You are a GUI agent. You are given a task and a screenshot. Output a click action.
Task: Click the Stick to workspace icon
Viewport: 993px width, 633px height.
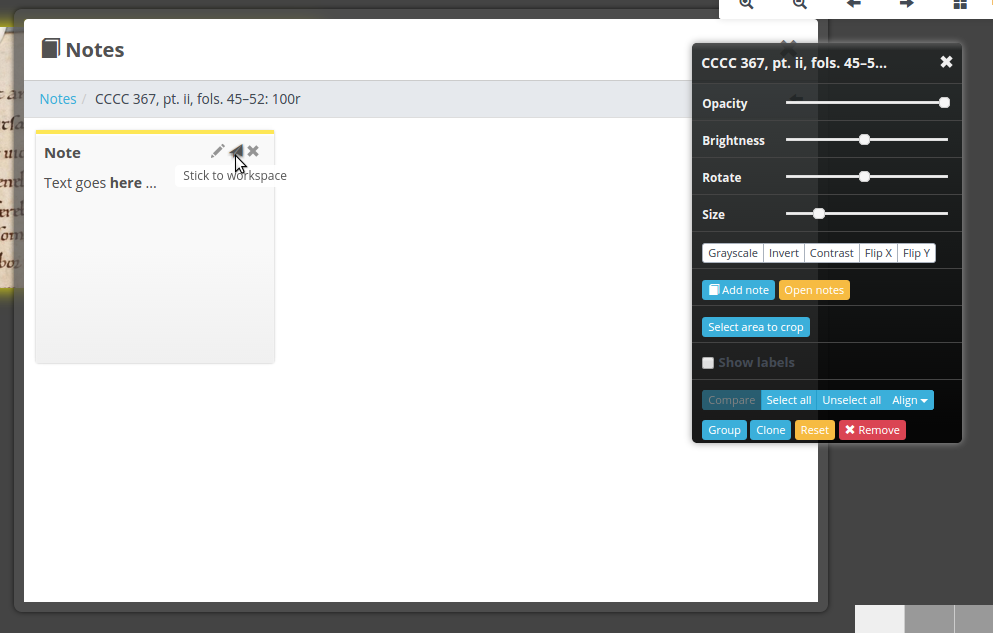click(x=236, y=151)
